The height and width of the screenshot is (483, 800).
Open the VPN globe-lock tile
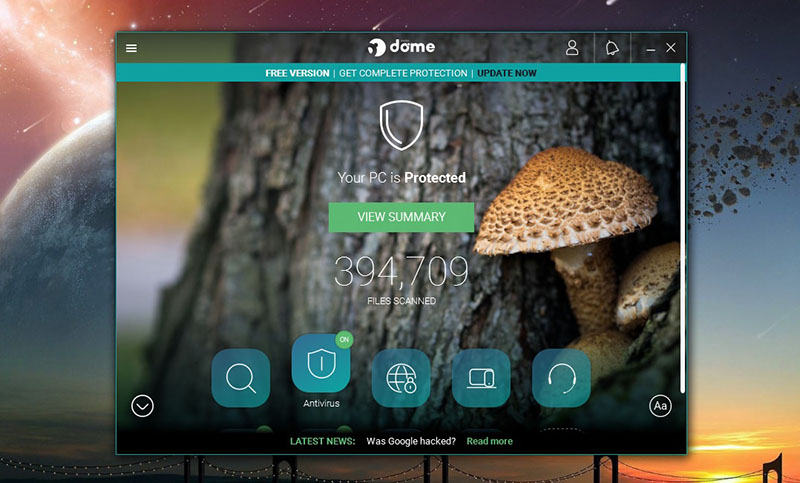[401, 378]
